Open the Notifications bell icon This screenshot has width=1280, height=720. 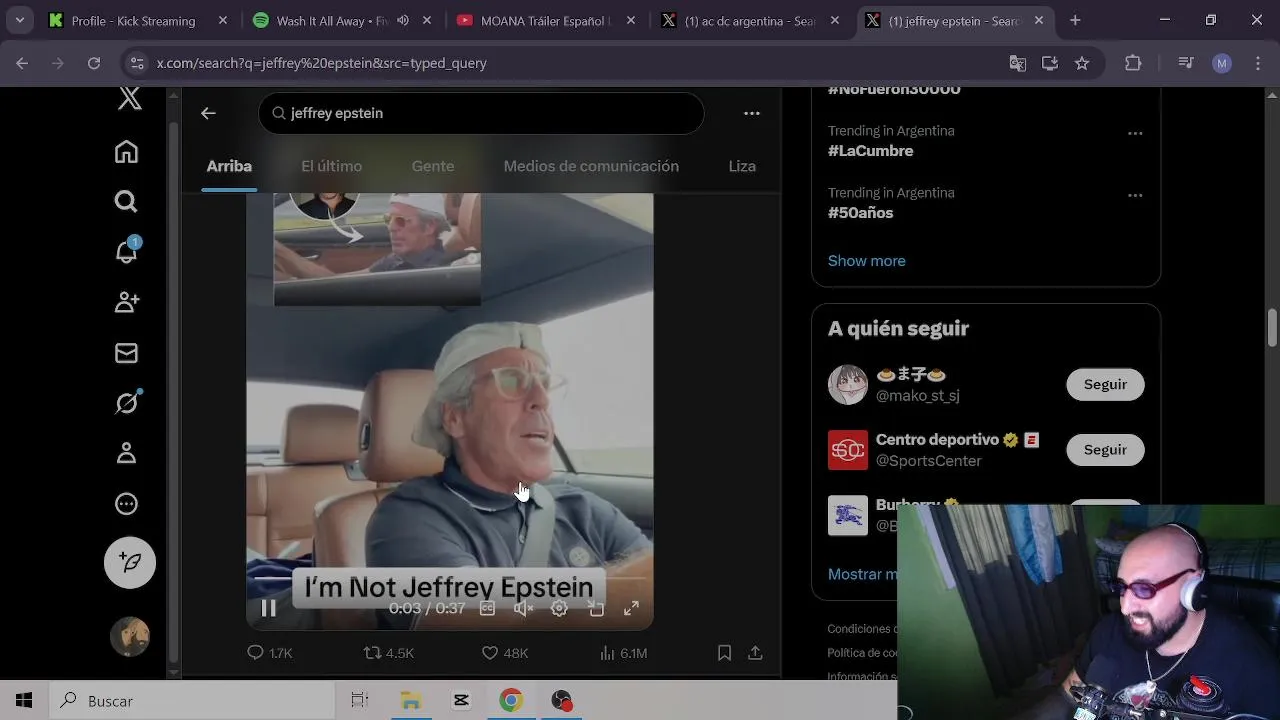pyautogui.click(x=126, y=251)
